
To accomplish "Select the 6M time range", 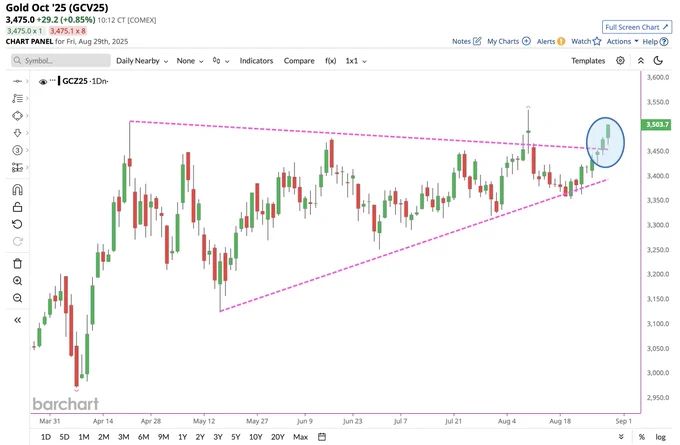I will (x=144, y=437).
